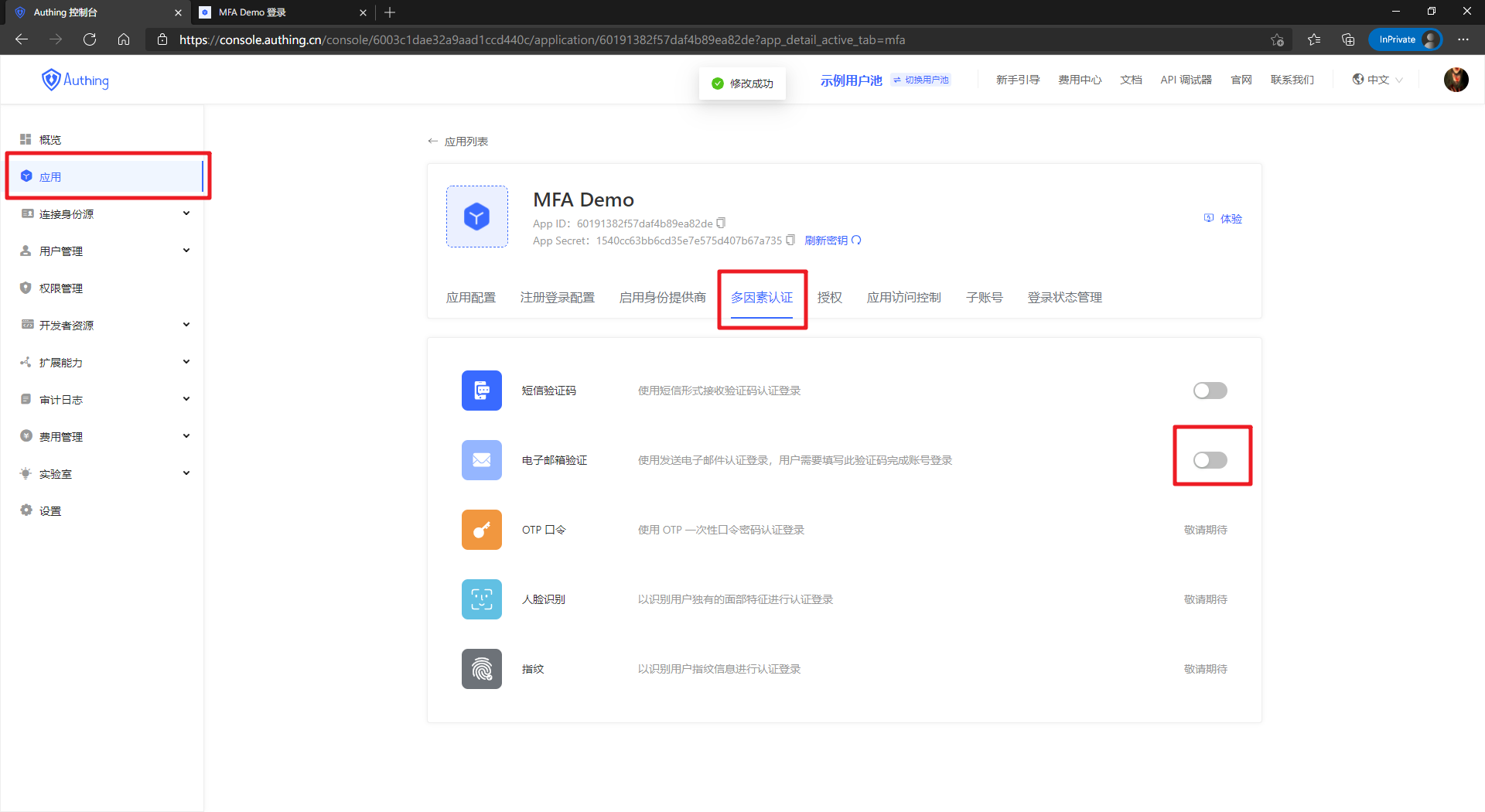Click the OTP 口令 key icon
This screenshot has height=812, width=1485.
point(482,530)
